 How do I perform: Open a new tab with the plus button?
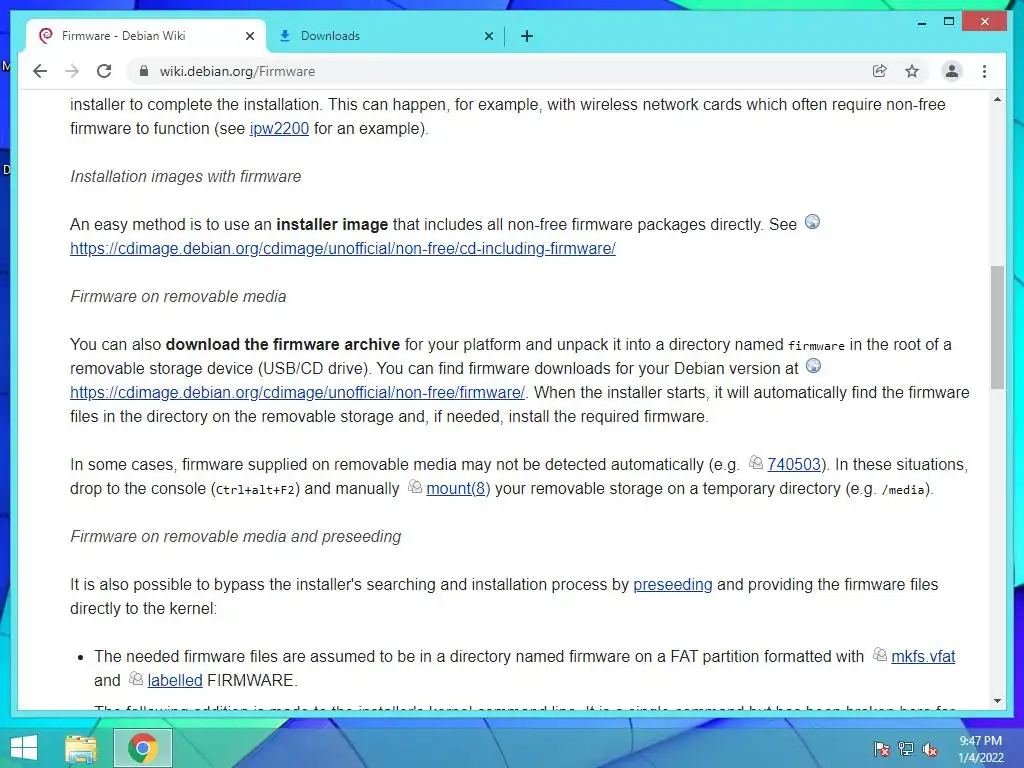coord(527,36)
